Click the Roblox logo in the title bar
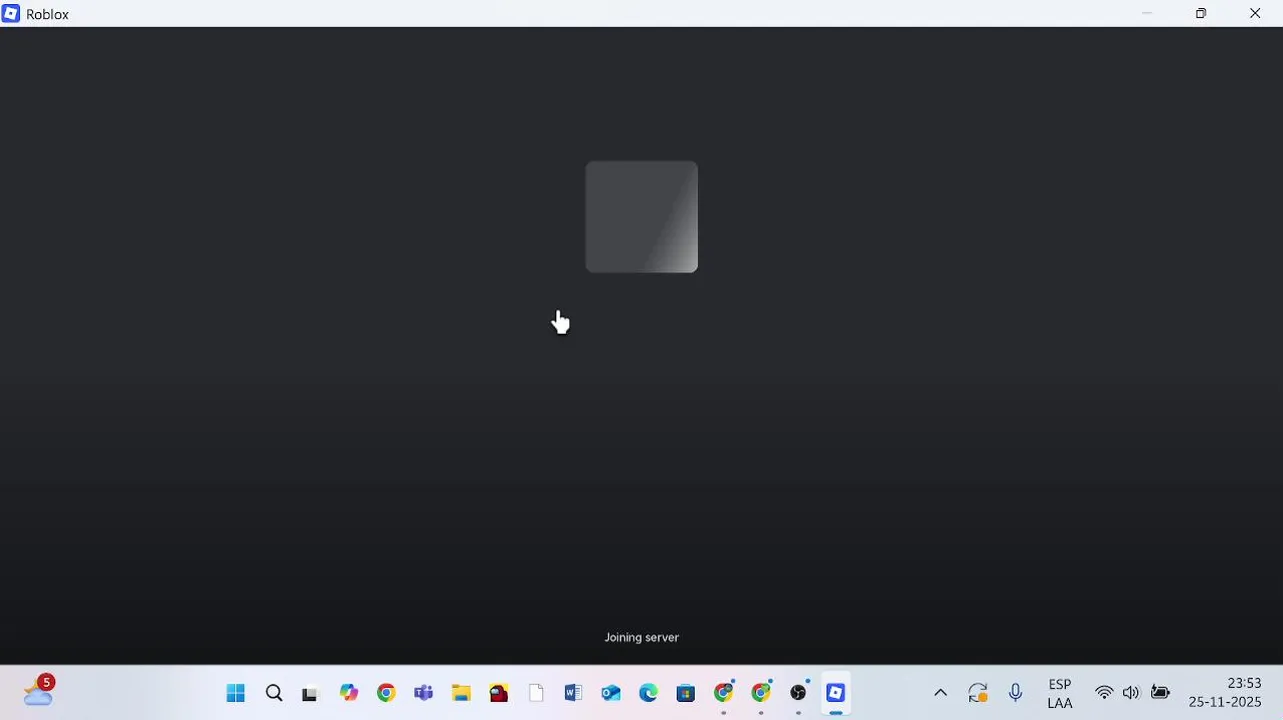Viewport: 1283px width, 720px height. [x=11, y=14]
